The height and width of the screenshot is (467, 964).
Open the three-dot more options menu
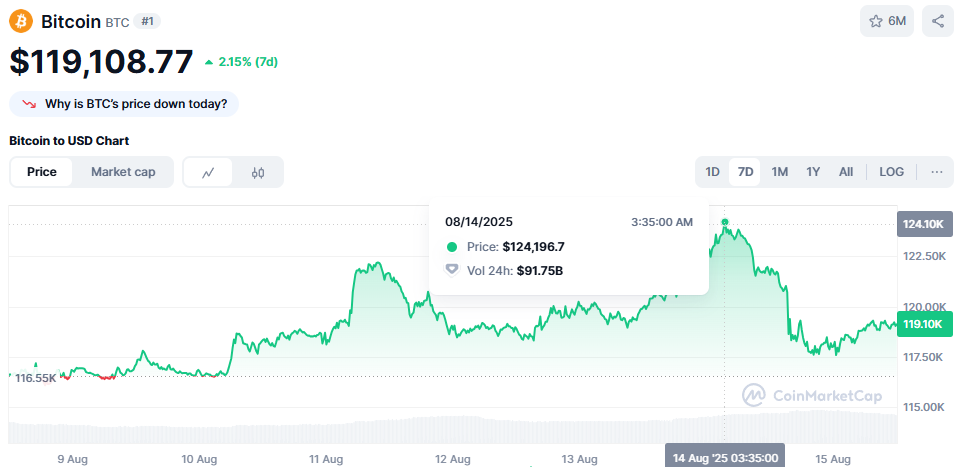tap(936, 172)
